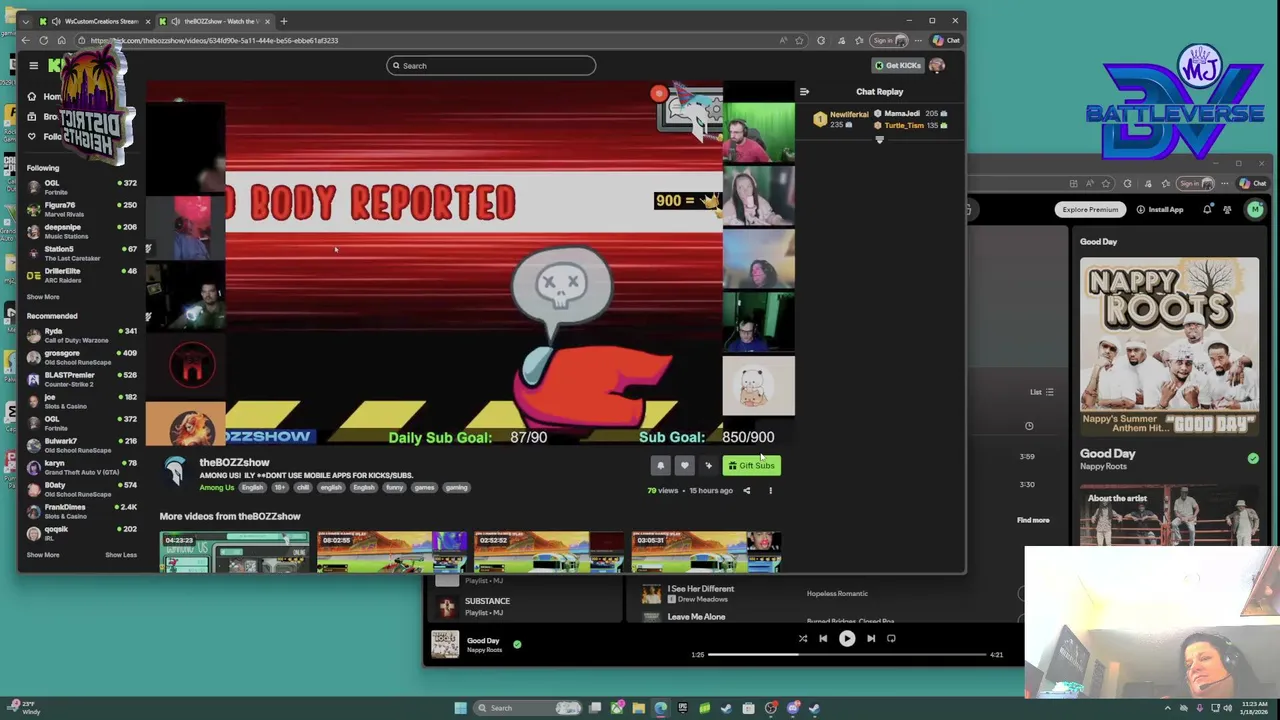Skip to next track in Spotify
The width and height of the screenshot is (1280, 720).
871,638
